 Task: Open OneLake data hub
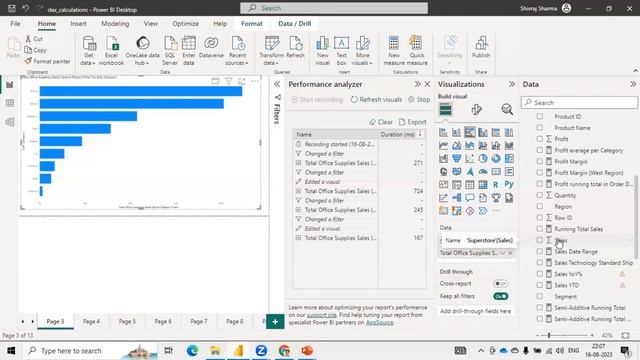(142, 51)
